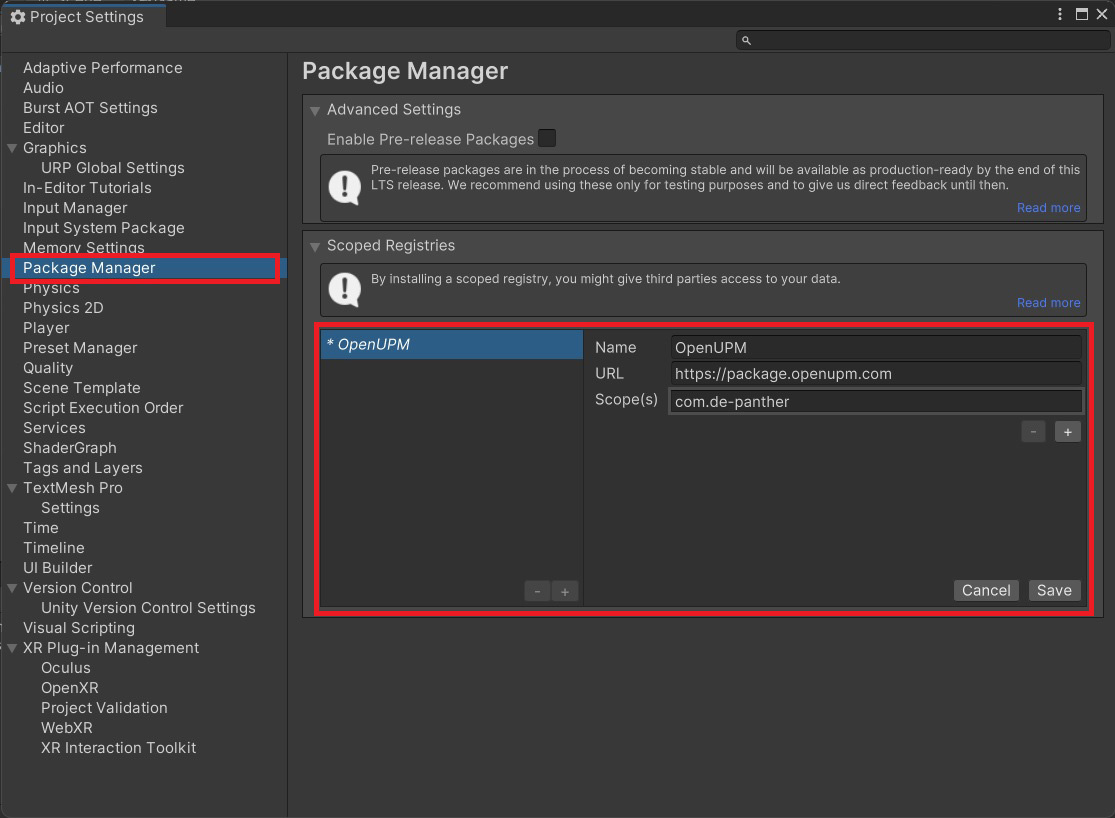The image size is (1115, 818).
Task: Add a new scoped registry with plus
Action: [565, 591]
